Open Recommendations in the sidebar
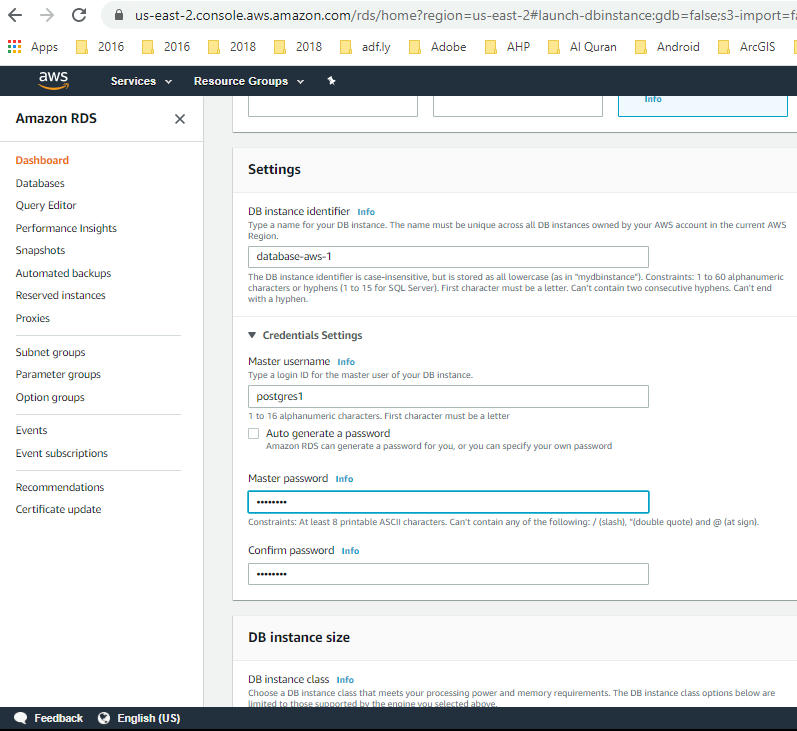Image resolution: width=797 pixels, height=731 pixels. [x=59, y=488]
